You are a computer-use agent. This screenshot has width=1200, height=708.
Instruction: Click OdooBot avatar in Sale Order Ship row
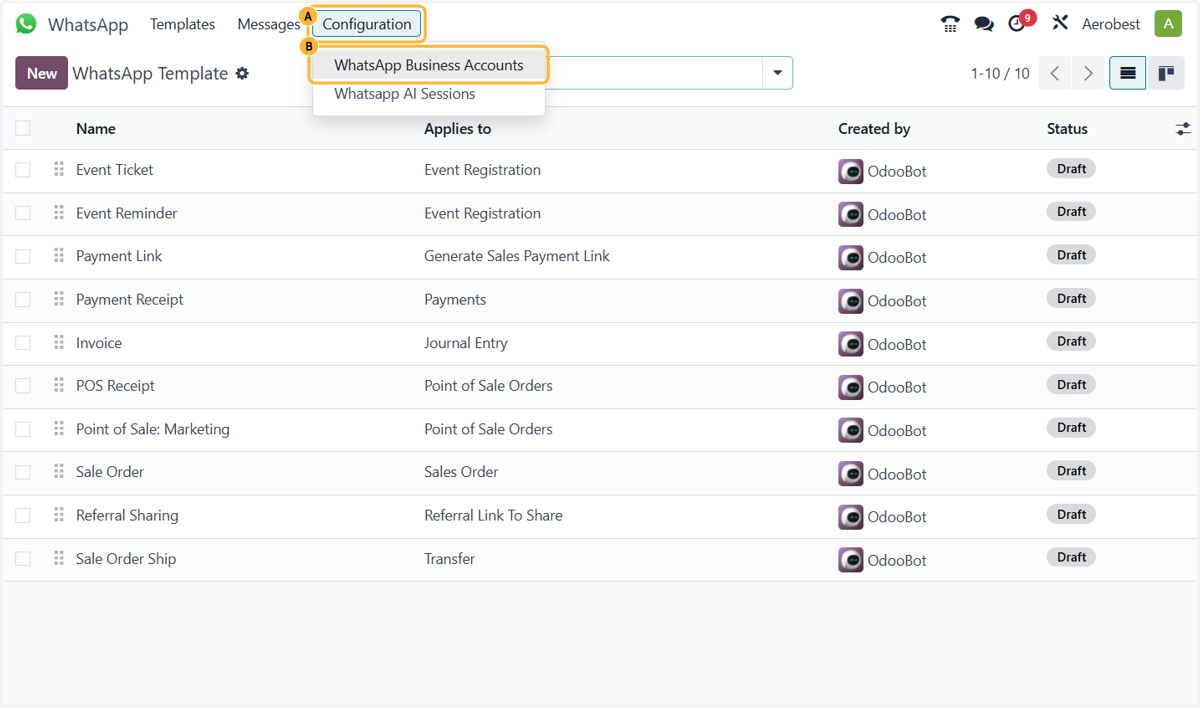(x=851, y=560)
